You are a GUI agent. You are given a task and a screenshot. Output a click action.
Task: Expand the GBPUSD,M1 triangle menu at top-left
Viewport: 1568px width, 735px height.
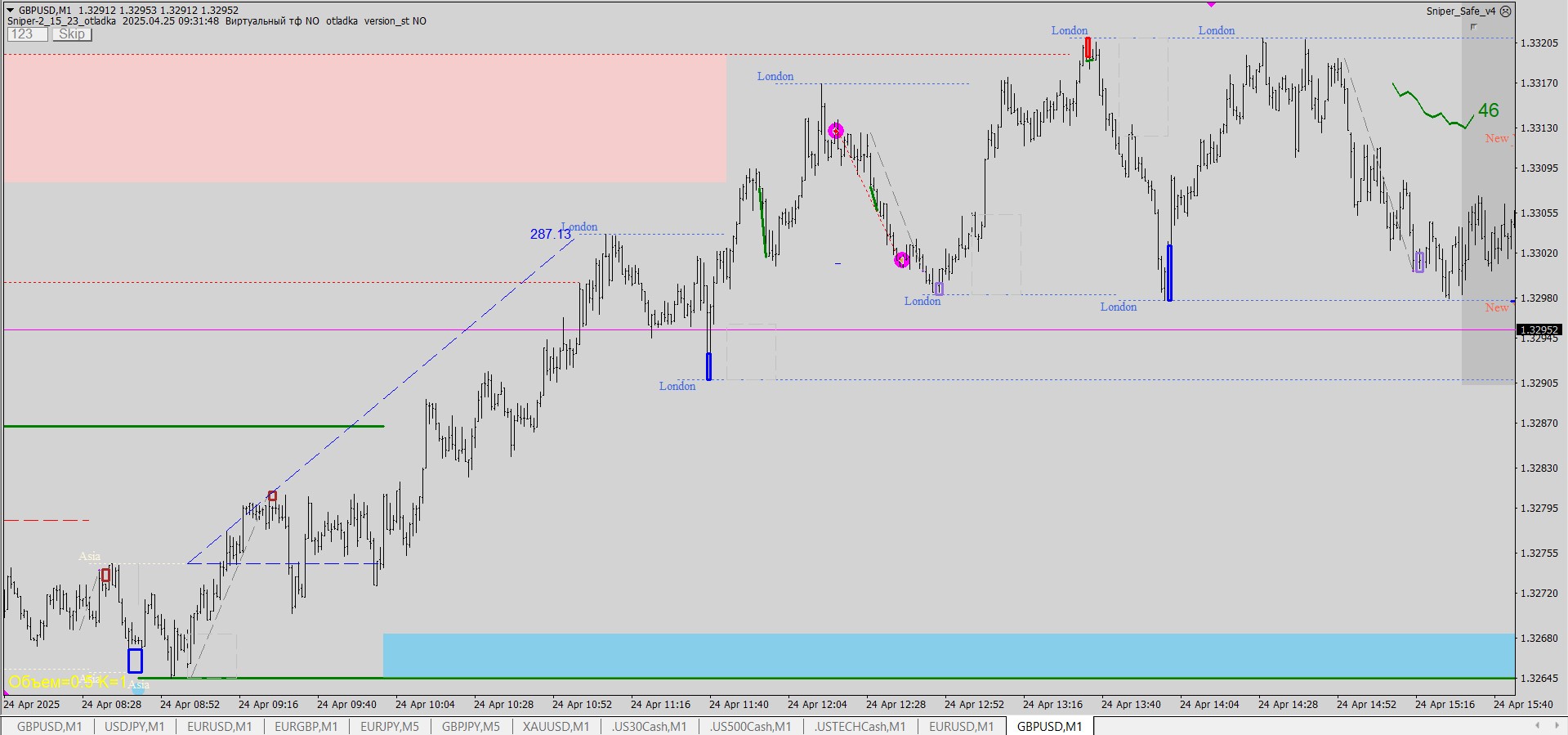pos(10,11)
